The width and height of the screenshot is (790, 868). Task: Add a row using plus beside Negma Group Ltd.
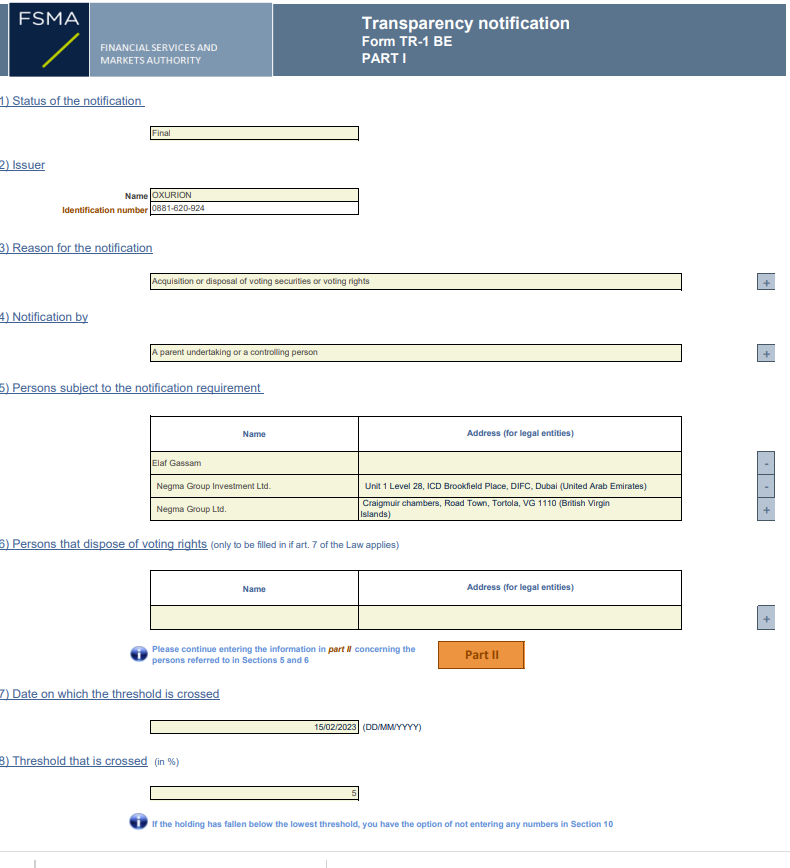point(766,510)
